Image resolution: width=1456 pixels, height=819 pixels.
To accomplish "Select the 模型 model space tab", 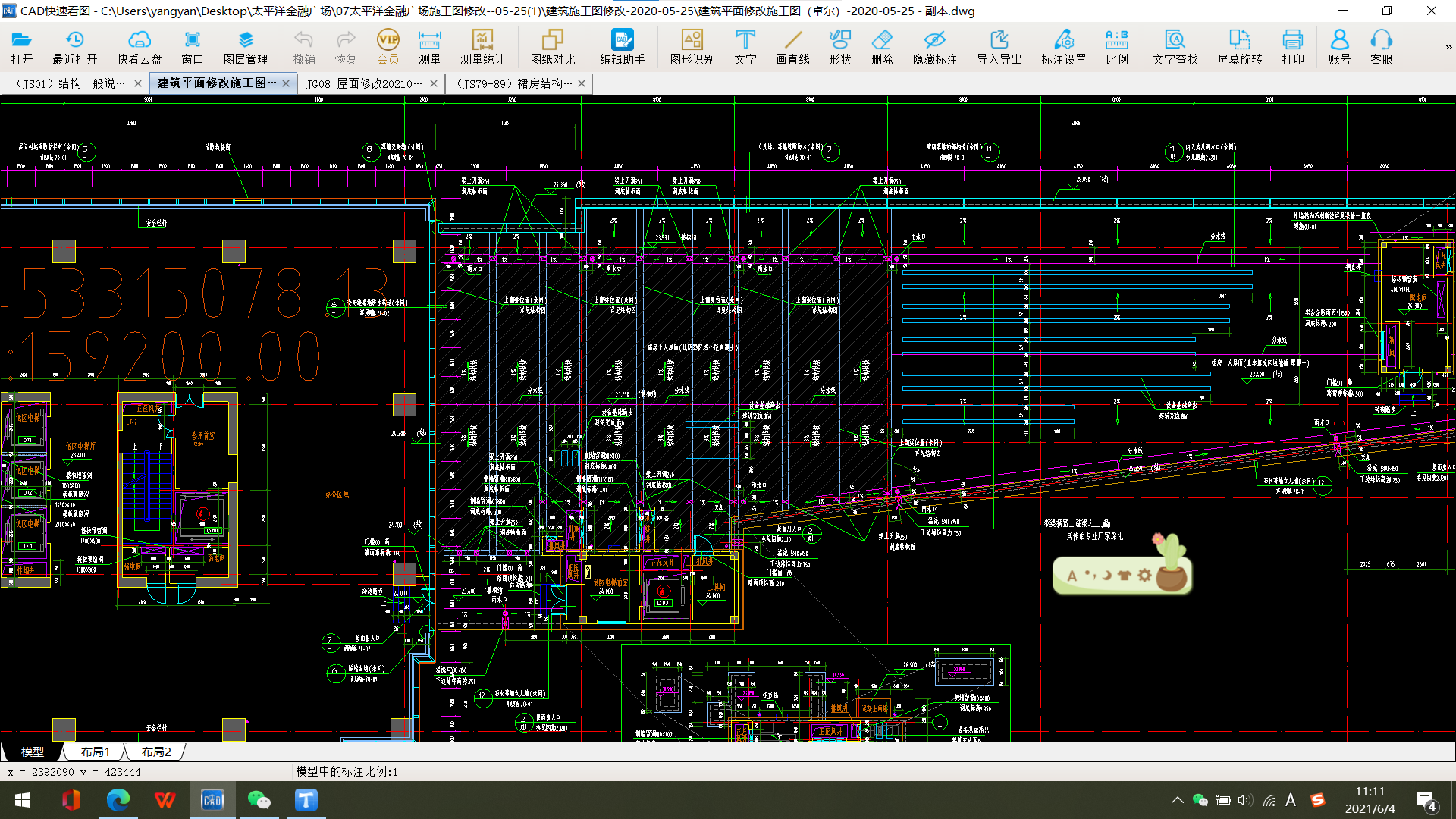I will pos(32,752).
